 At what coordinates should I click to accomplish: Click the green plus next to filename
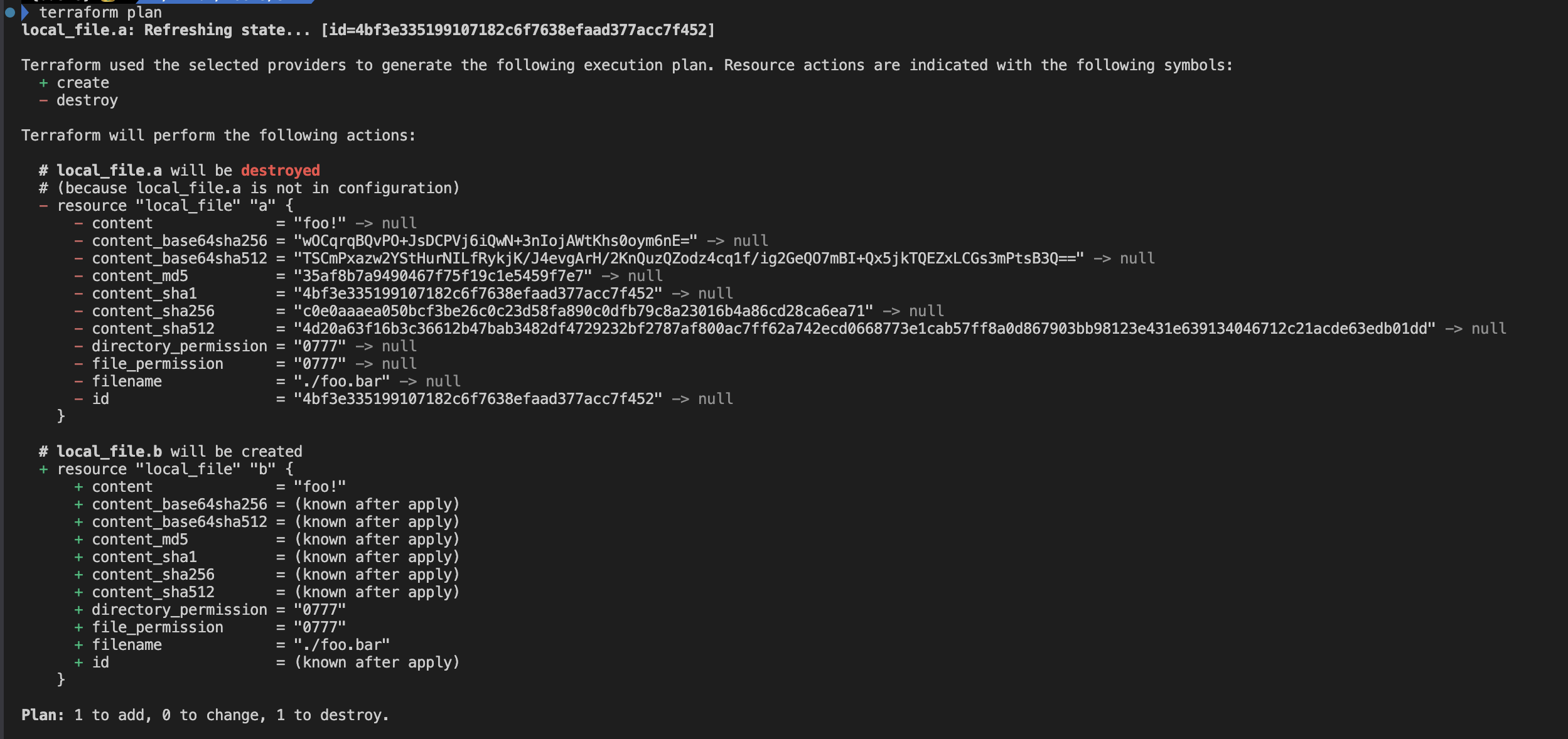(x=78, y=645)
